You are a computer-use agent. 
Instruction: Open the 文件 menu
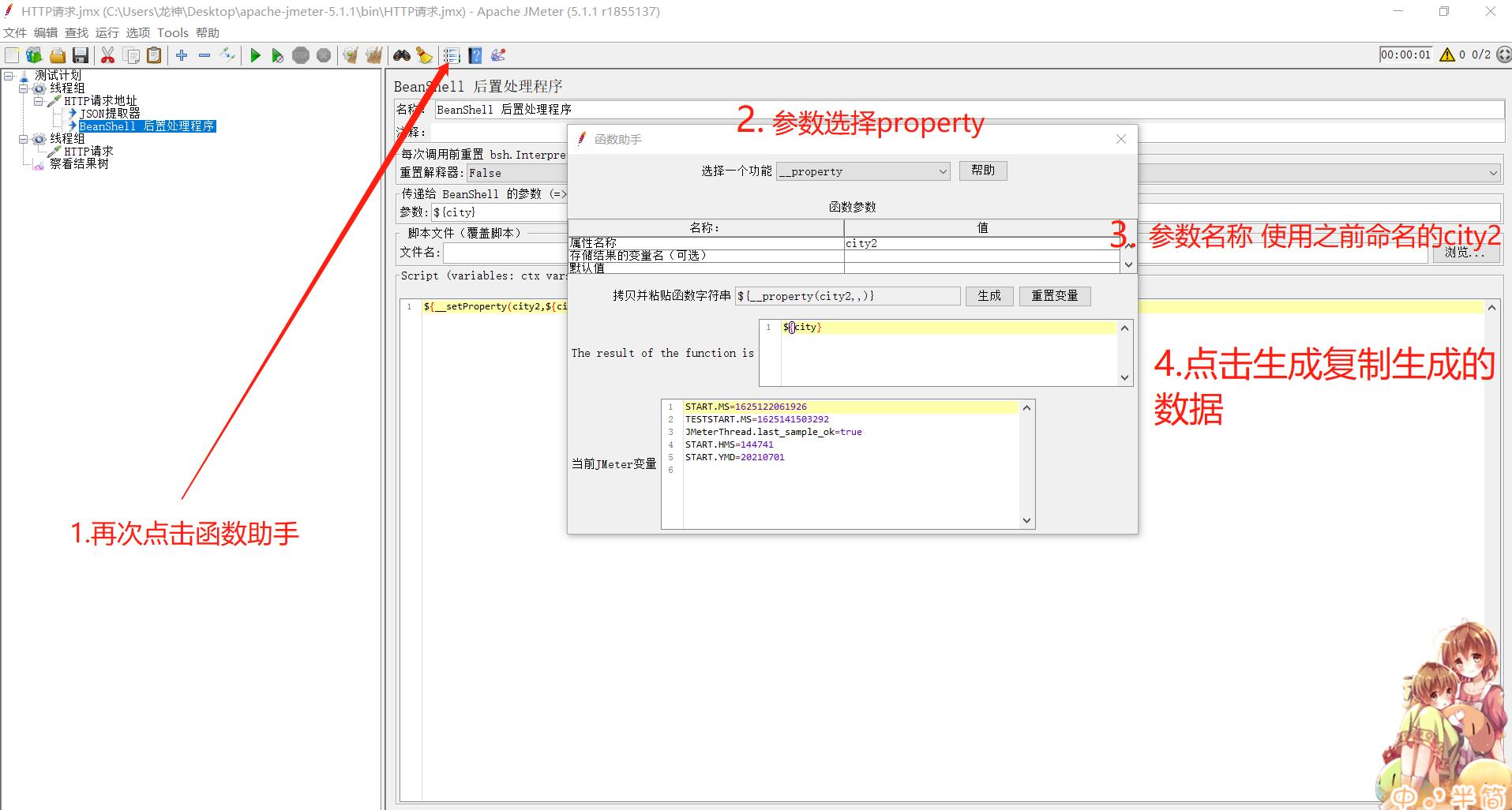[15, 32]
